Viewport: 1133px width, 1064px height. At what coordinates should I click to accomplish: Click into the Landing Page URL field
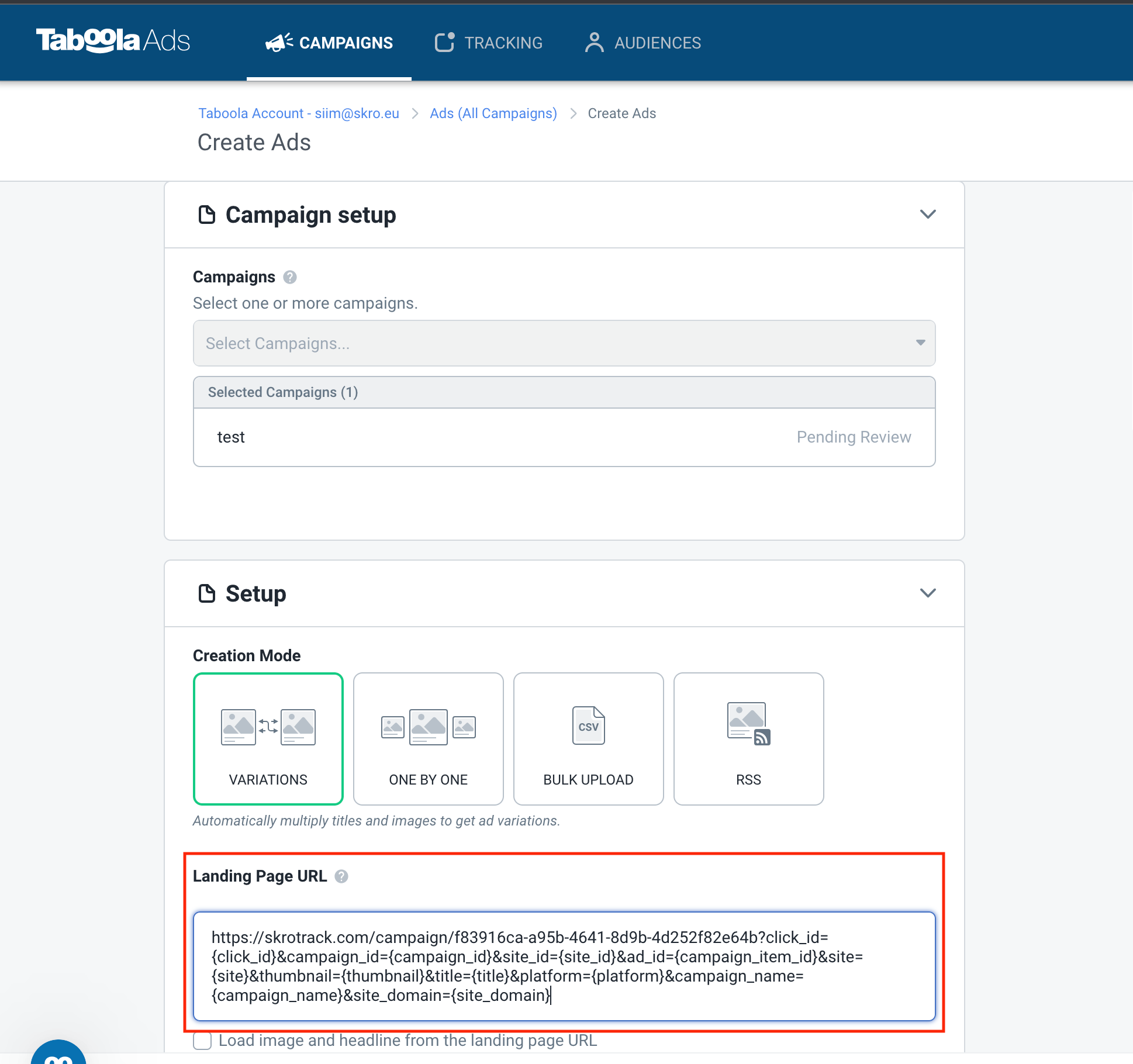tap(564, 966)
